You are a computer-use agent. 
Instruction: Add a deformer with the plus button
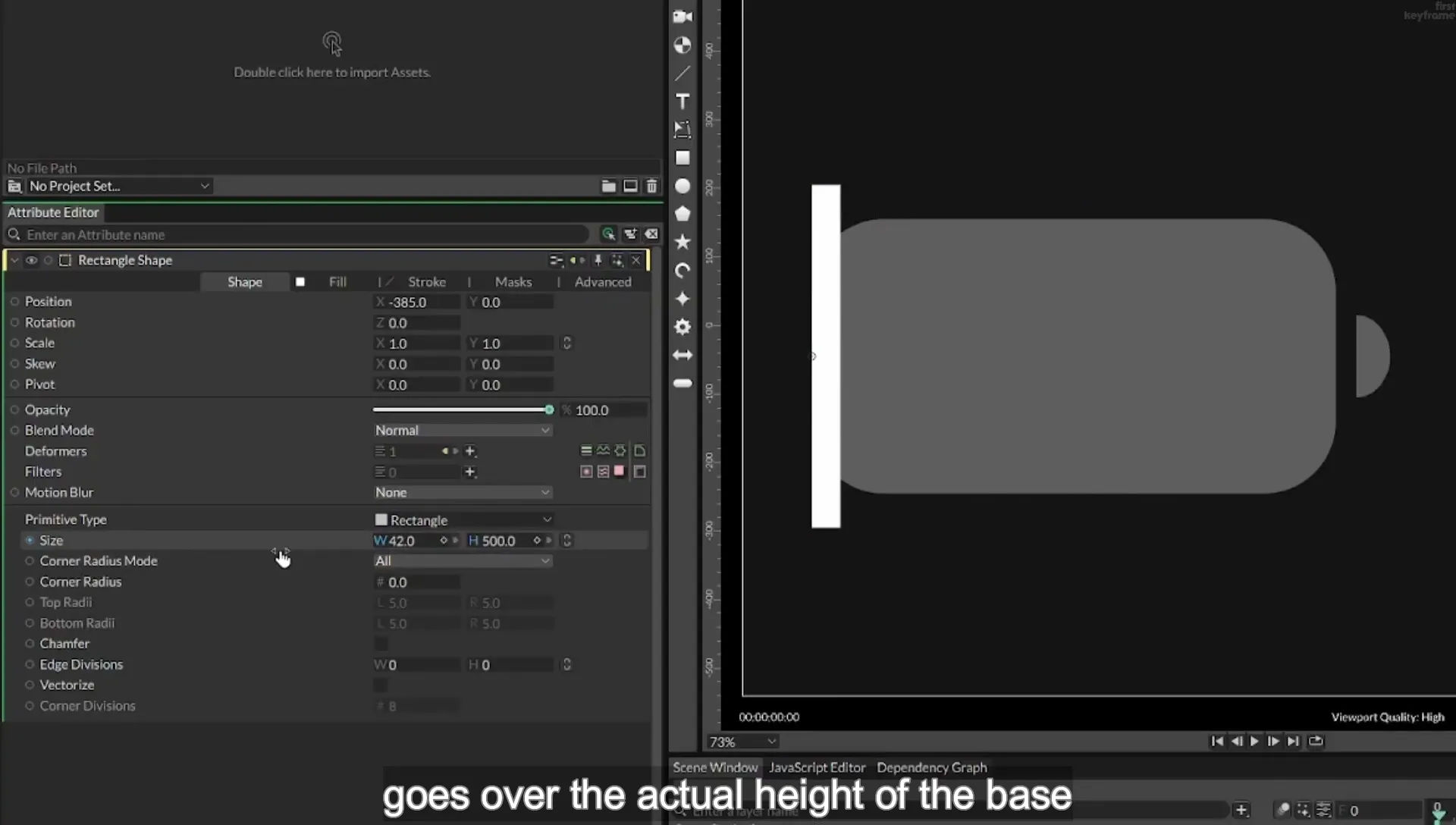(470, 451)
